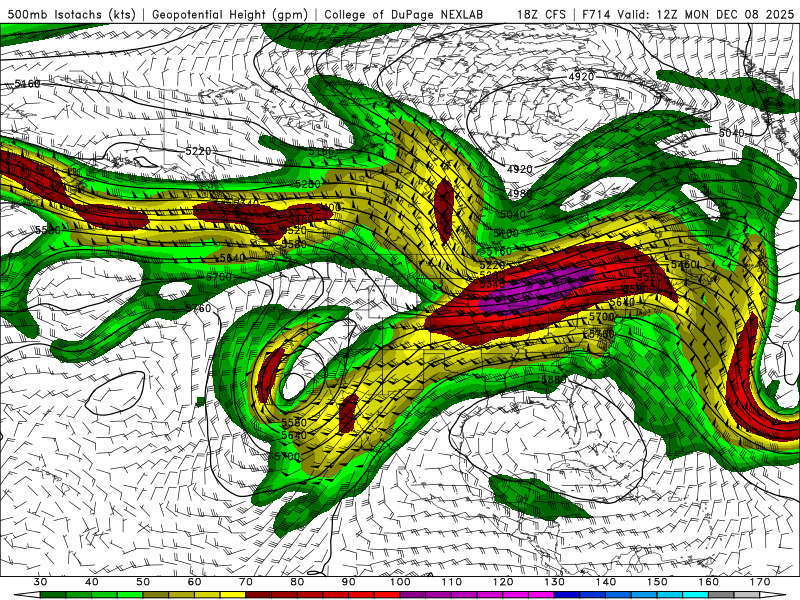Click the 'F714 Valid: 12Z MON DEC 08 2025' text
800x600 pixels.
click(688, 14)
